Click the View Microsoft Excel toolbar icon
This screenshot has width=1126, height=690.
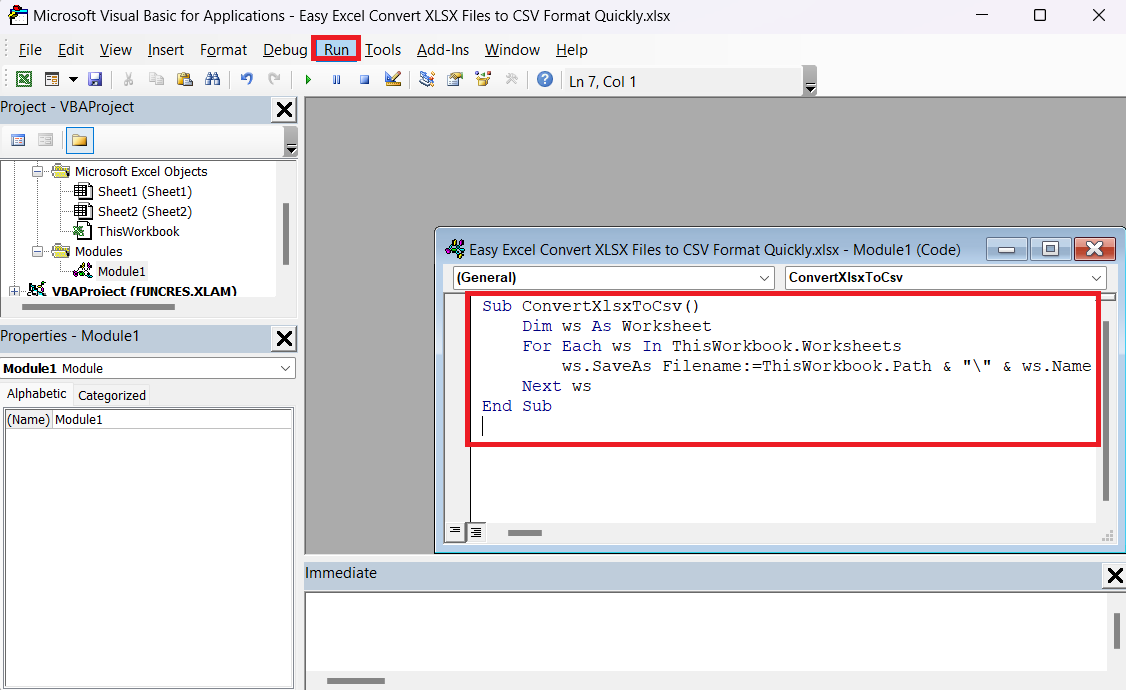point(24,80)
